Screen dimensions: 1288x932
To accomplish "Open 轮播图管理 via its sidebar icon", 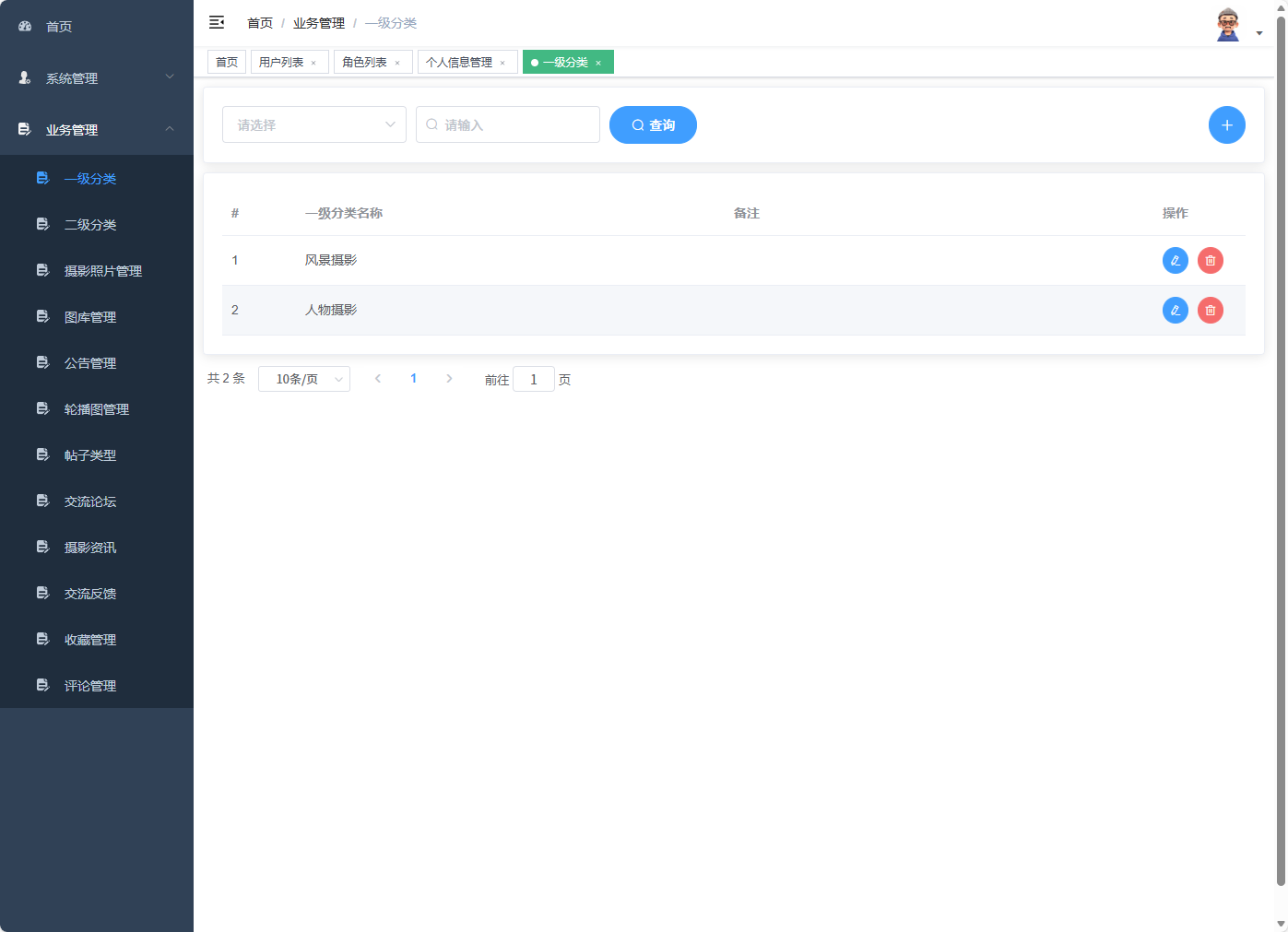I will coord(42,408).
